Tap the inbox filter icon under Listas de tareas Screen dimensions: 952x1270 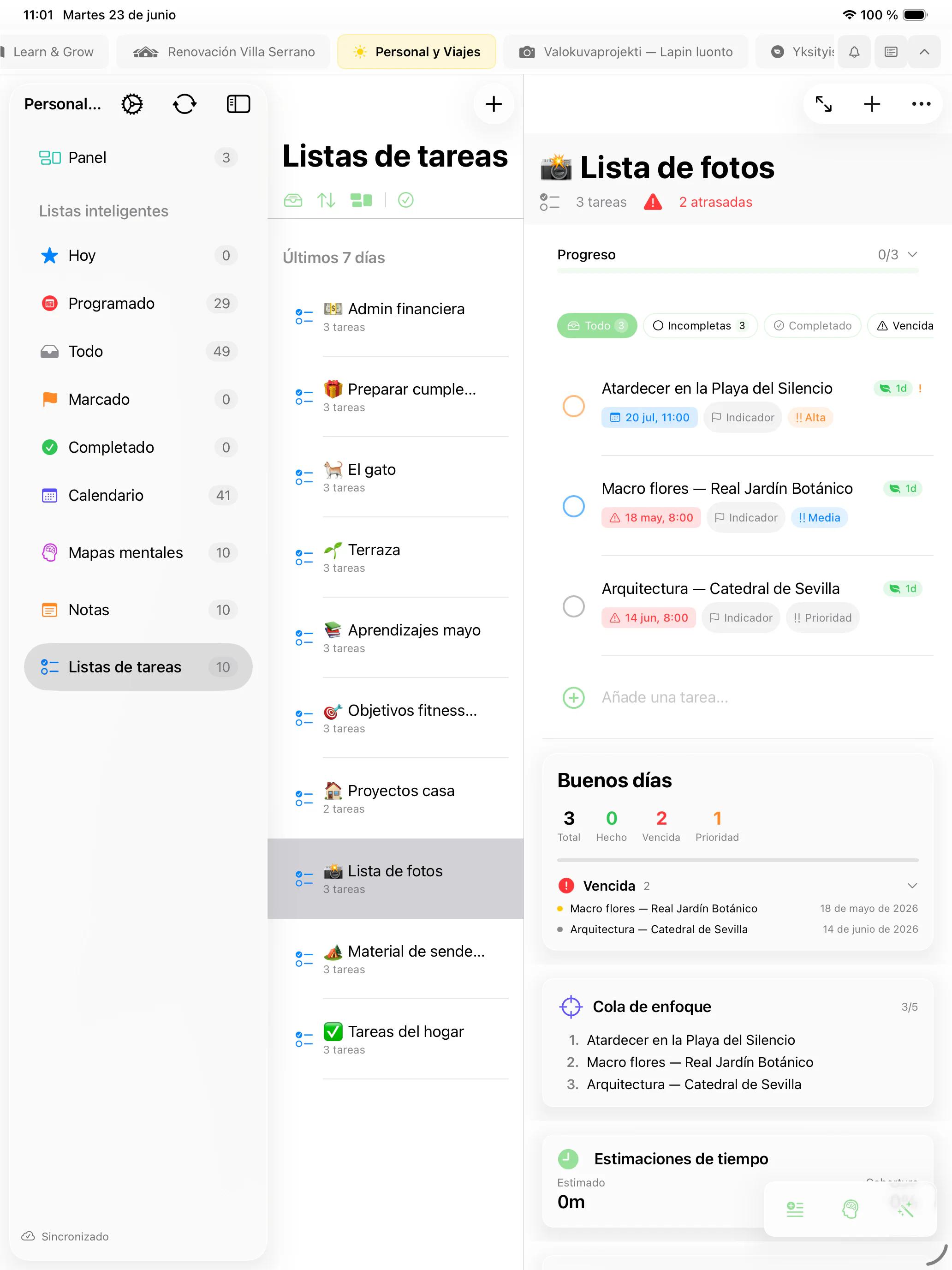tap(293, 200)
